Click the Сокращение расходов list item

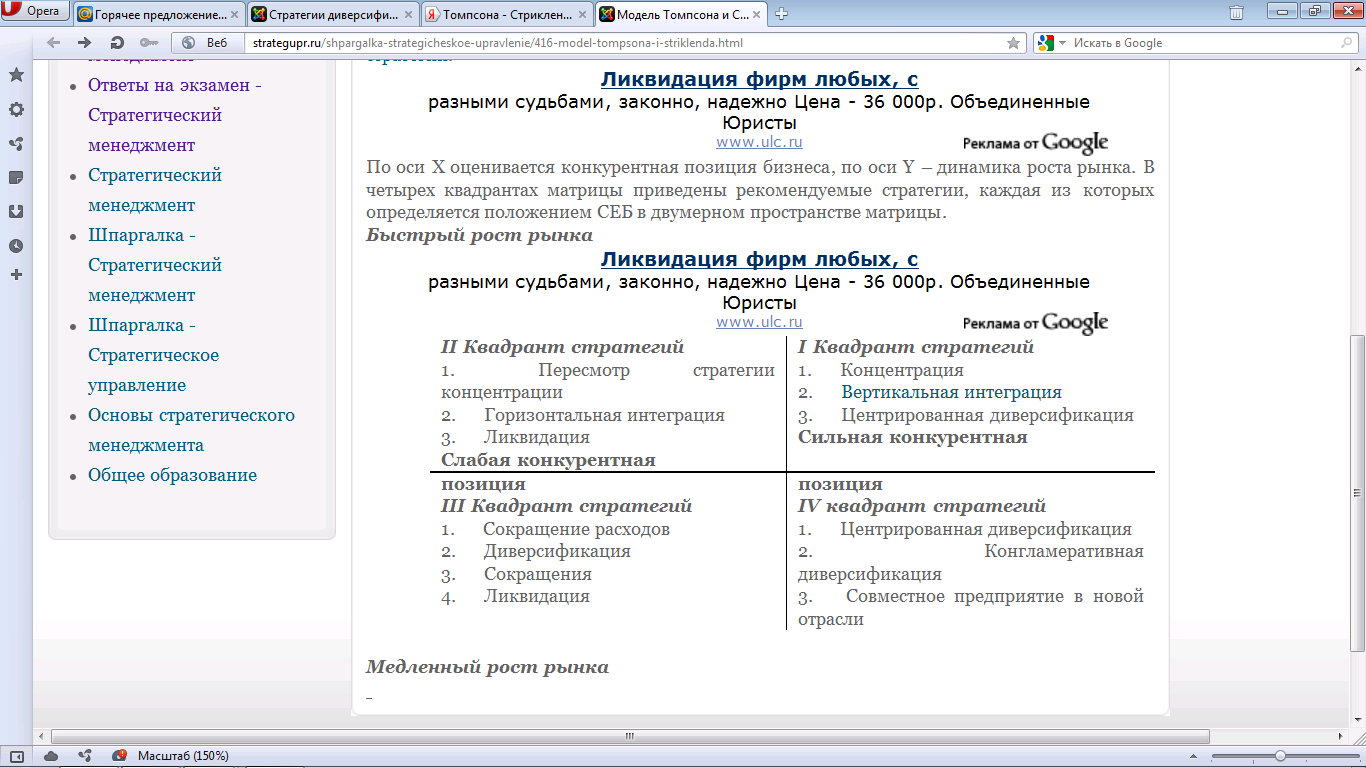tap(576, 529)
